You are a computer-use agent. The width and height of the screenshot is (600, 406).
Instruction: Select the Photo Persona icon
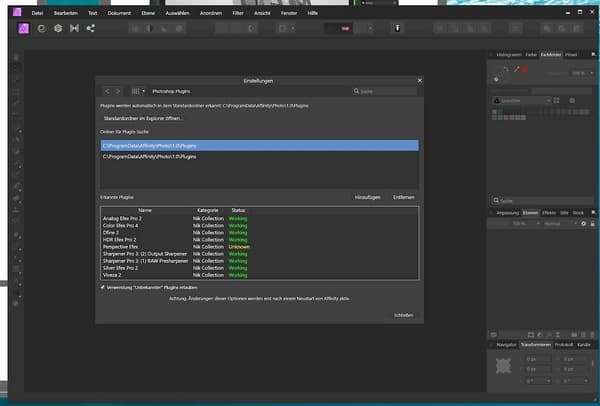(x=23, y=28)
